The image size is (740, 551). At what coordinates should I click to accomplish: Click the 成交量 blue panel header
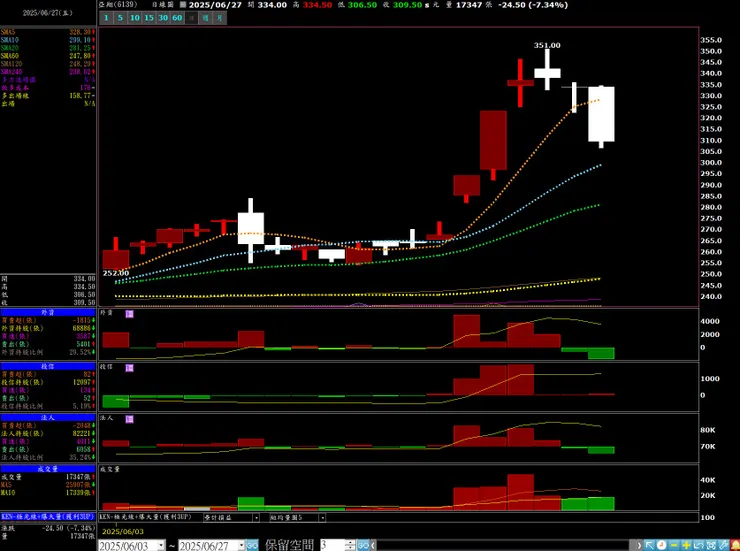(48, 469)
